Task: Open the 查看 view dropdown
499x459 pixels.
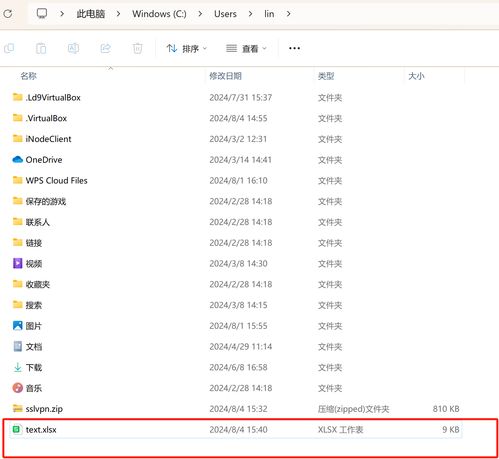Action: 246,49
